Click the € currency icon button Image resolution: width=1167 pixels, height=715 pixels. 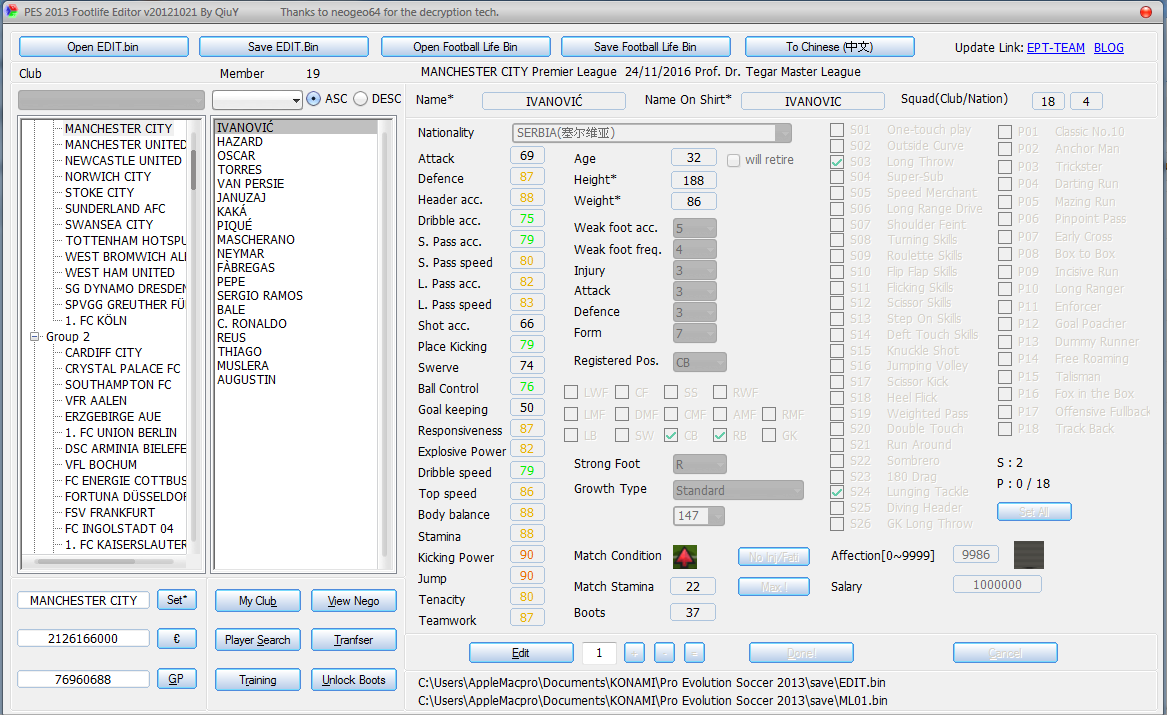(176, 638)
